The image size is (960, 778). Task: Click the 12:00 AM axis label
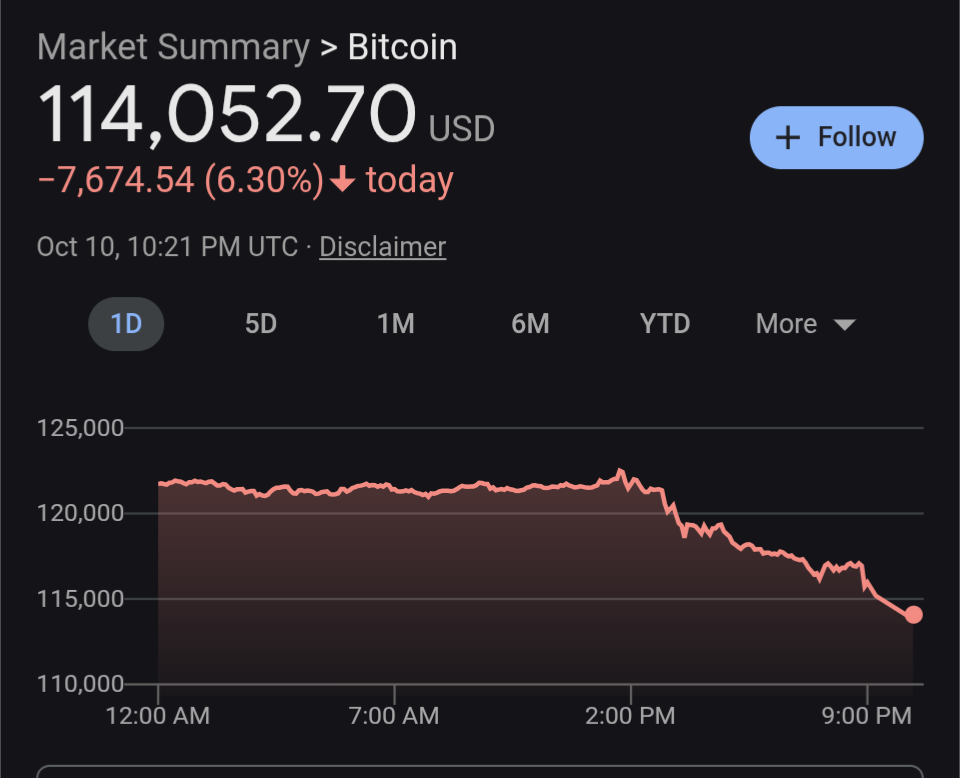click(x=158, y=716)
